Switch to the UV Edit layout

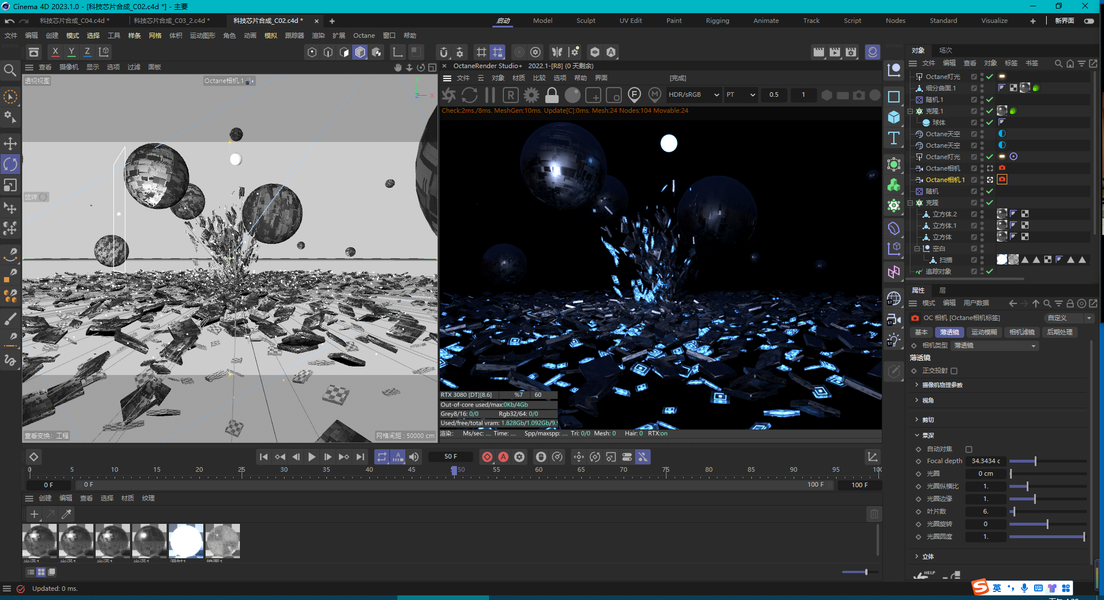(x=630, y=20)
